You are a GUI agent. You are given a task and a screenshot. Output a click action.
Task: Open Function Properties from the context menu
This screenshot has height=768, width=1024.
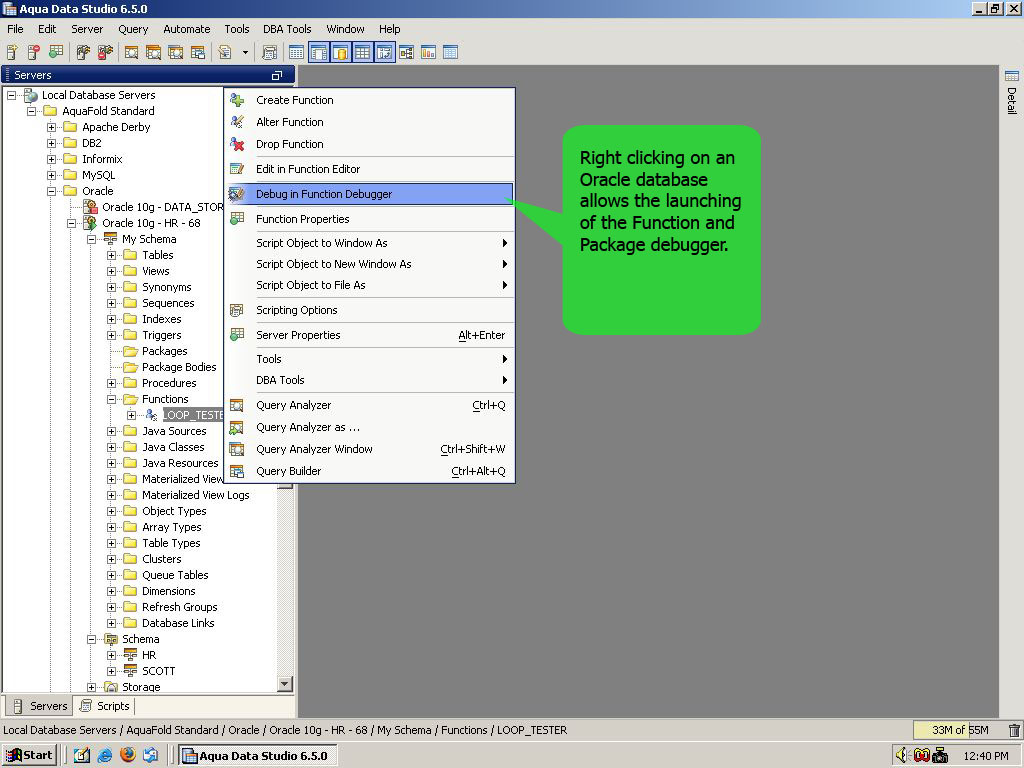[x=370, y=219]
